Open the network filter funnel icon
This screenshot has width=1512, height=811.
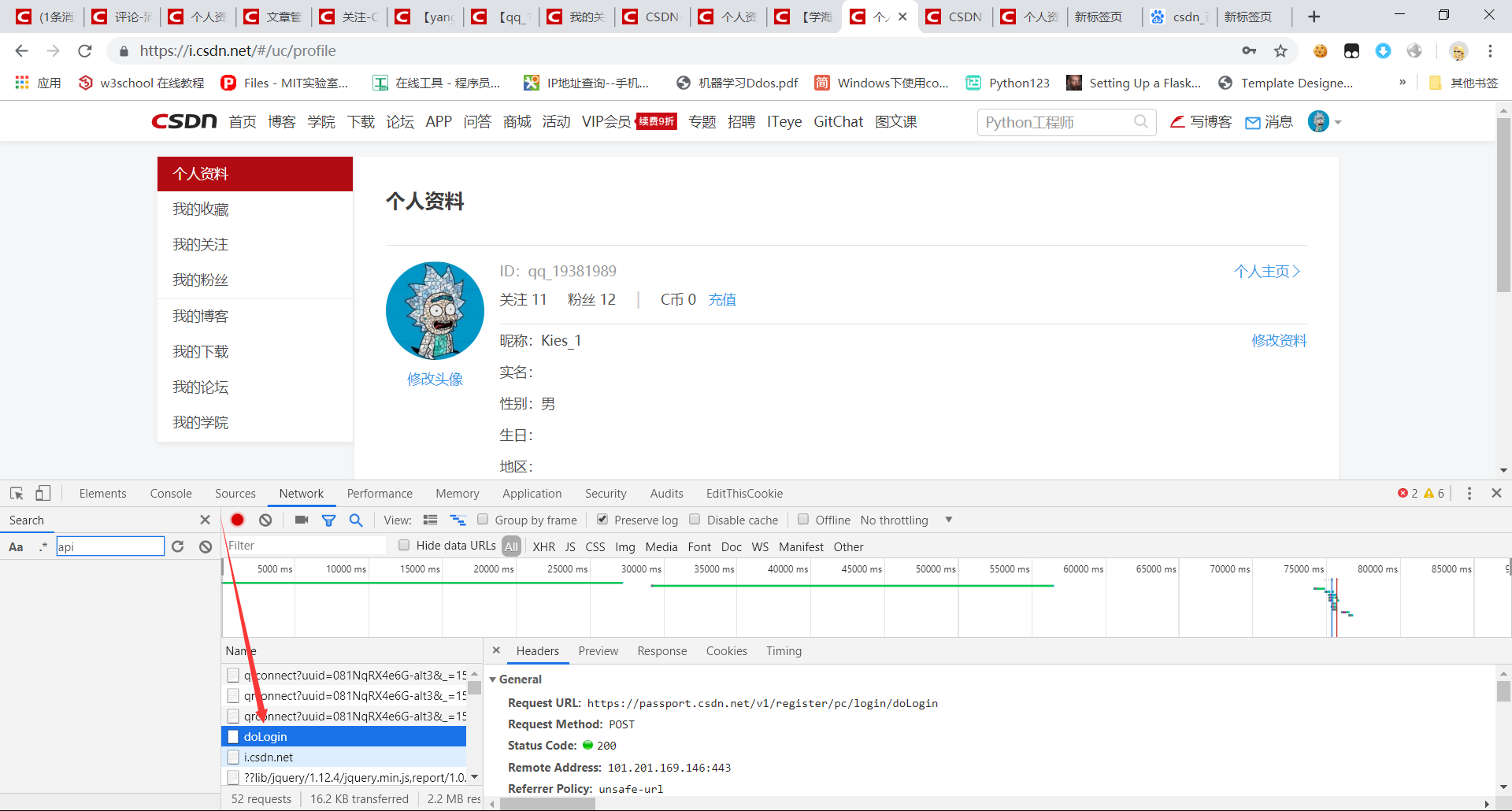pyautogui.click(x=329, y=520)
